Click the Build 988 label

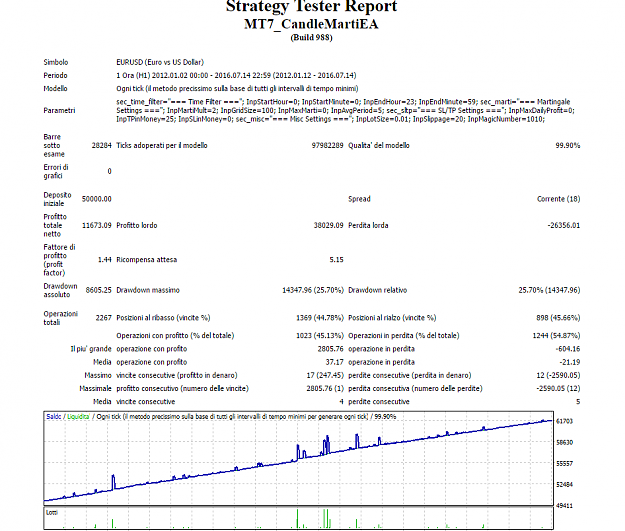point(311,37)
